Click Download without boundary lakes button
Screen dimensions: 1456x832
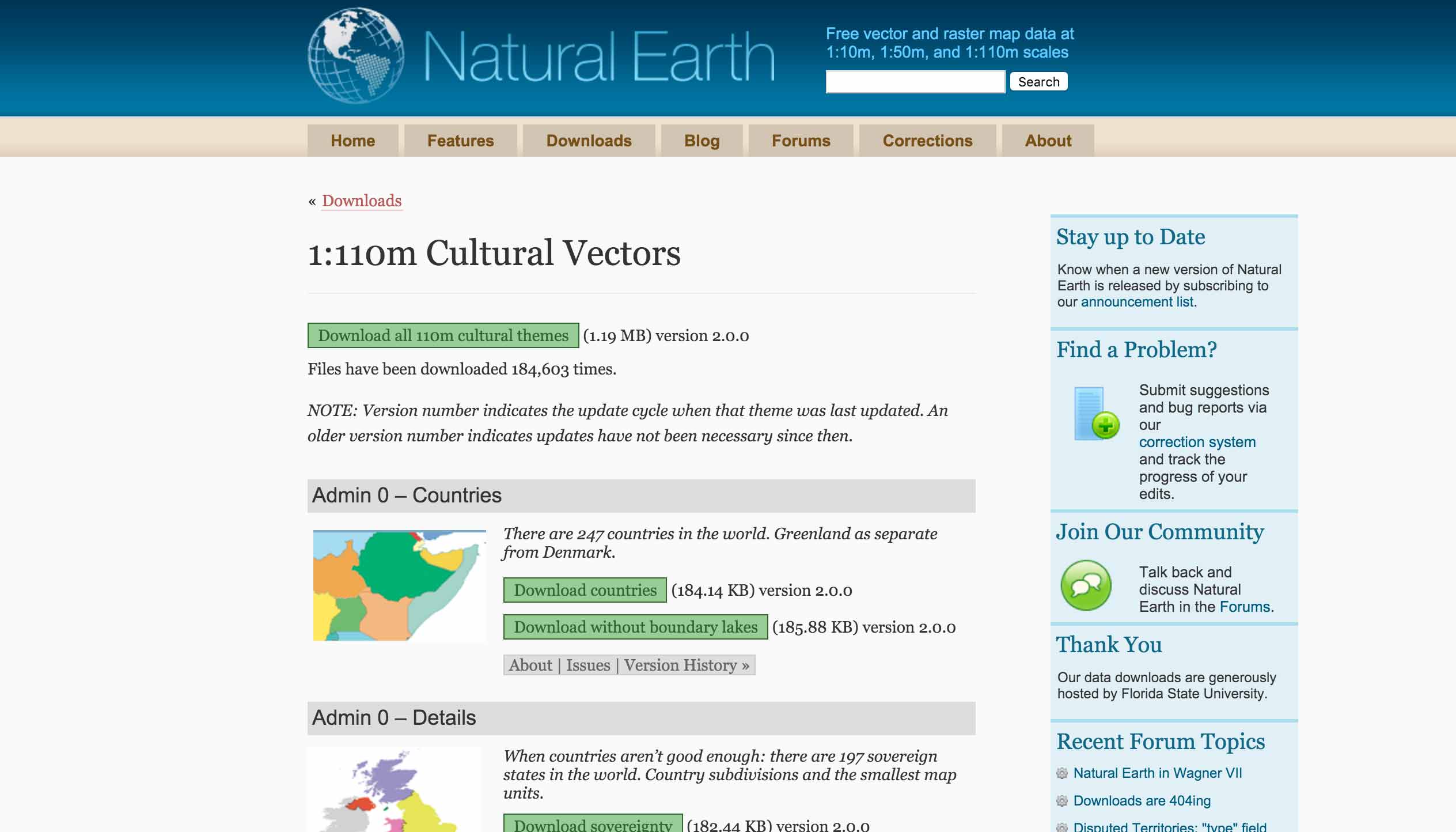click(x=635, y=627)
